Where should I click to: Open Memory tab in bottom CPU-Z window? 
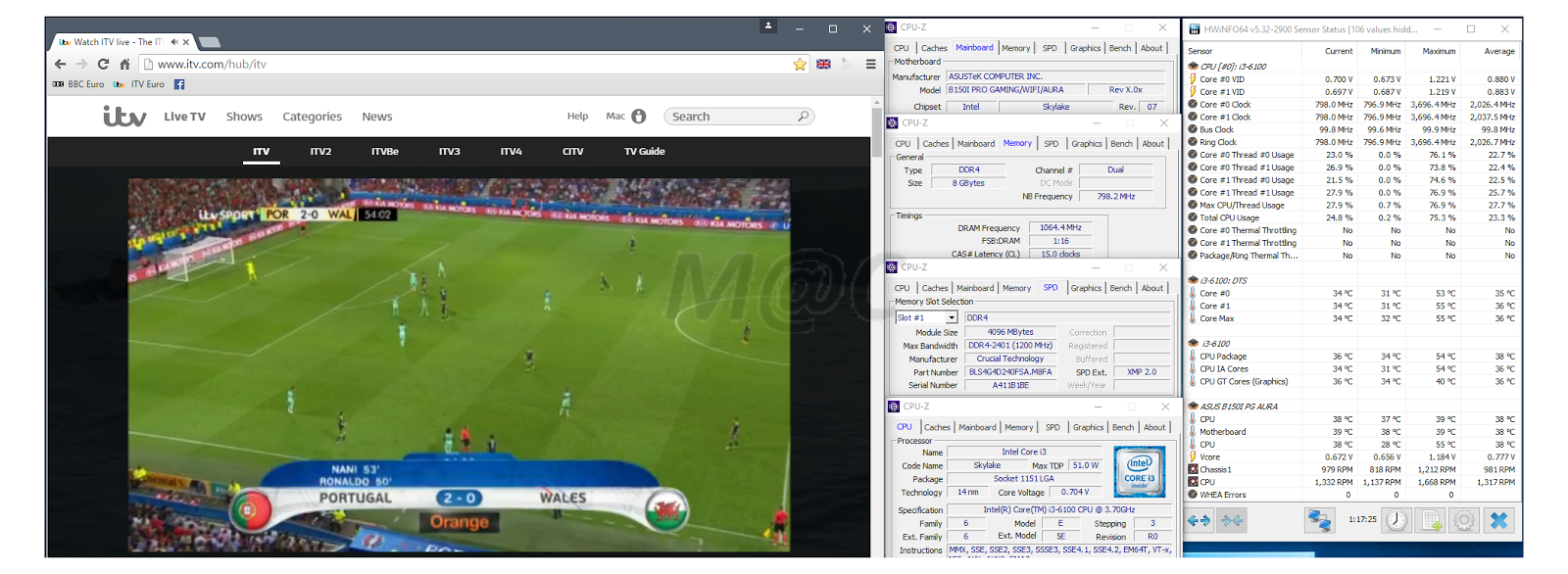point(1019,427)
